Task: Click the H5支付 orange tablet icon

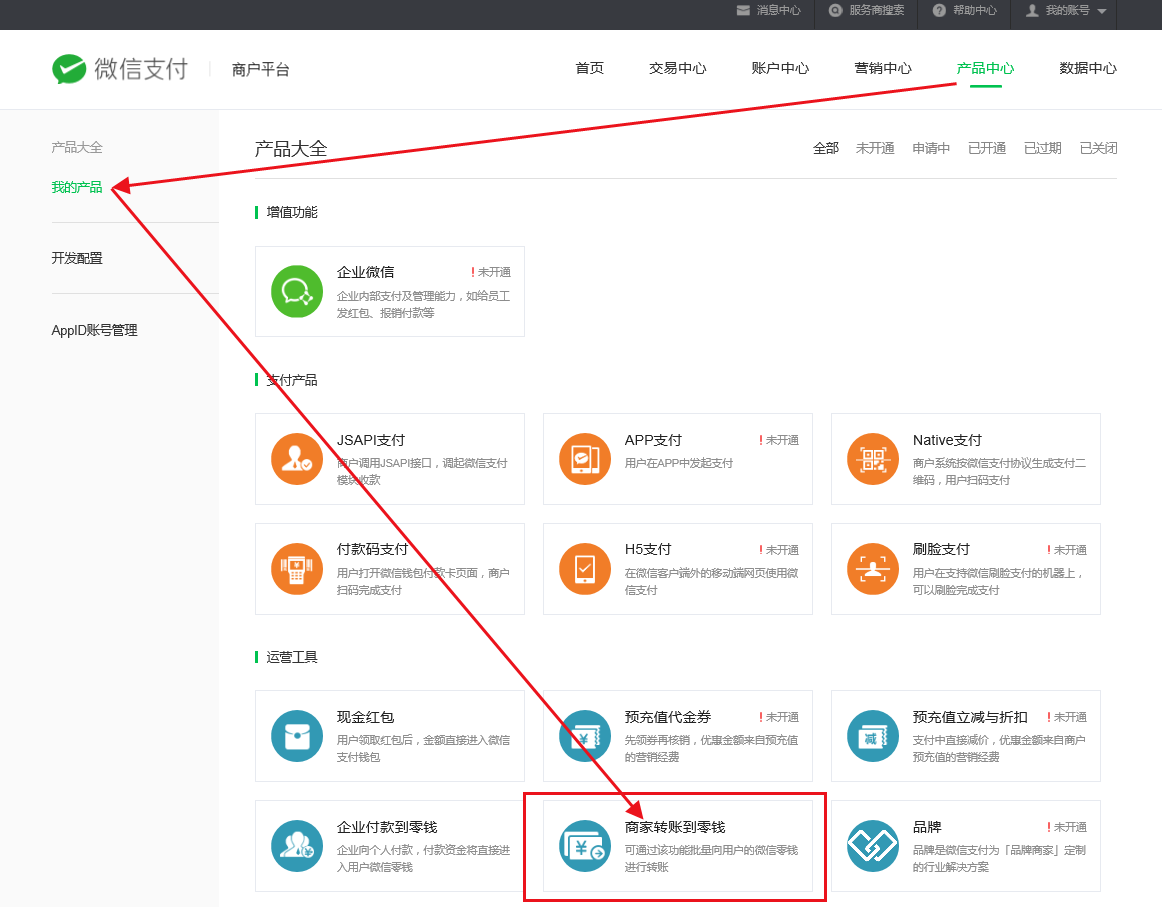Action: point(585,568)
